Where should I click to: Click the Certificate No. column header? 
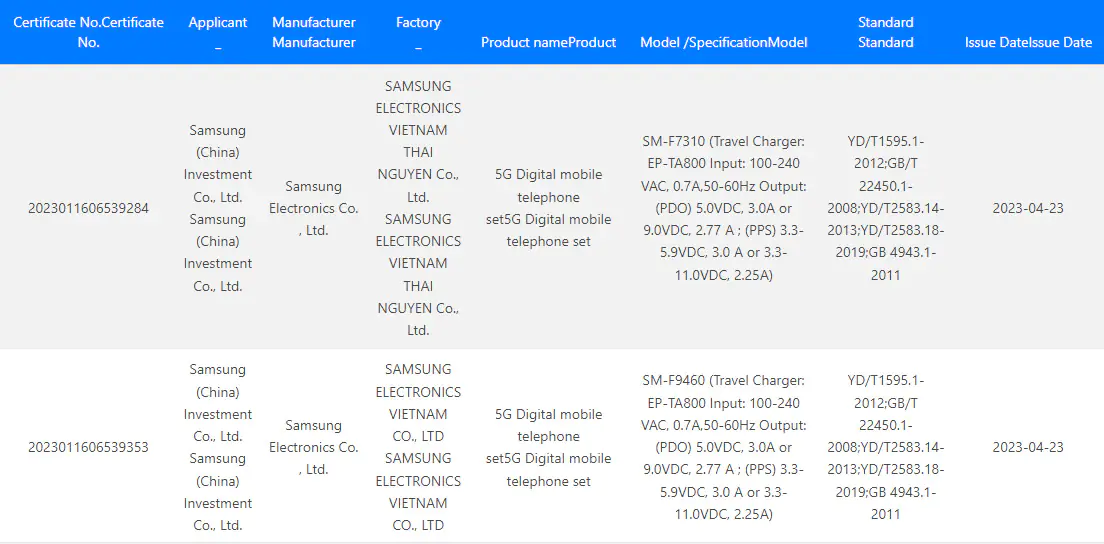click(x=89, y=32)
